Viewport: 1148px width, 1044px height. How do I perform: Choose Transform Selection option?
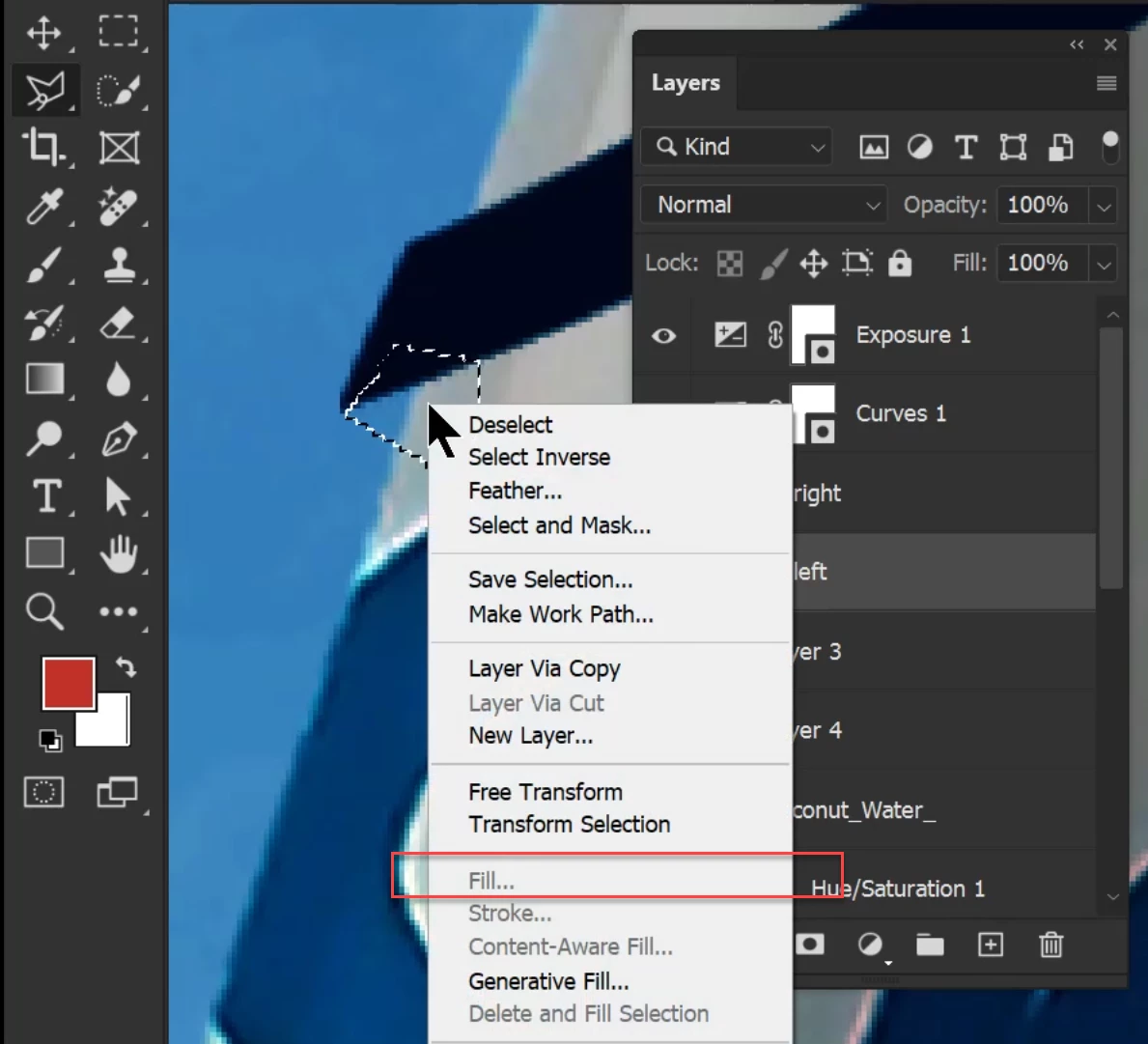(569, 825)
